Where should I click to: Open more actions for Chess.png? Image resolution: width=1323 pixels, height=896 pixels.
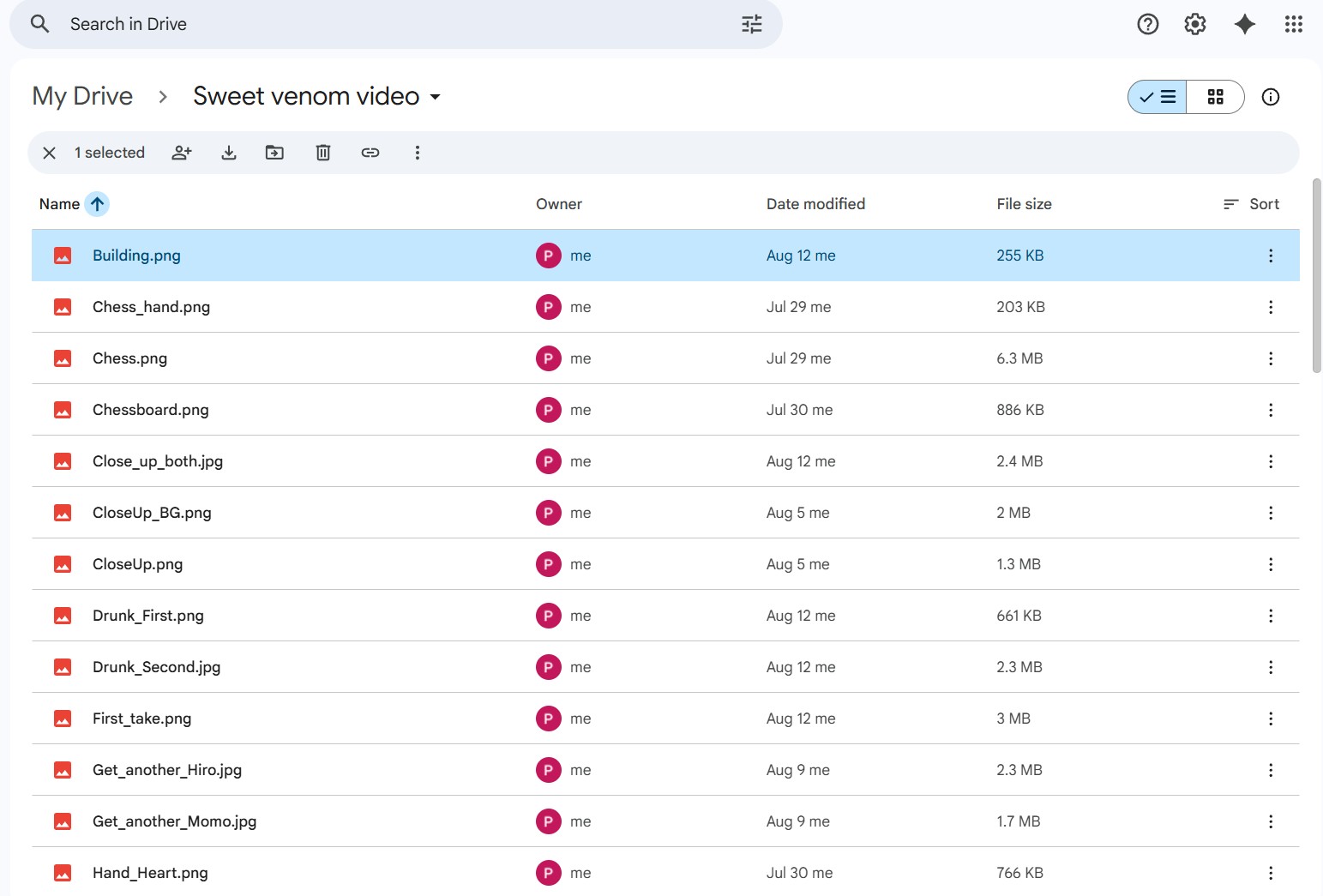coord(1270,358)
